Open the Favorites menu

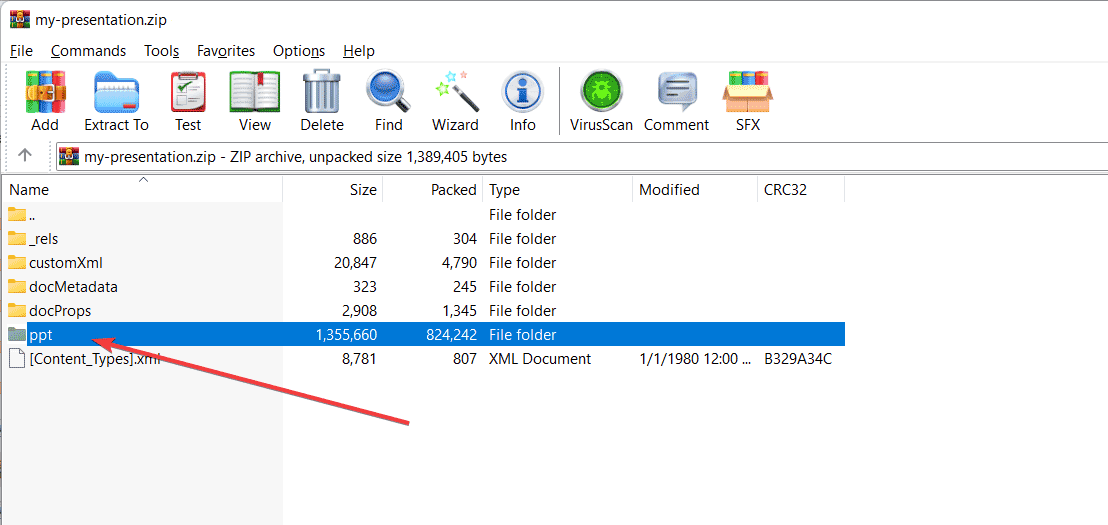click(x=226, y=51)
